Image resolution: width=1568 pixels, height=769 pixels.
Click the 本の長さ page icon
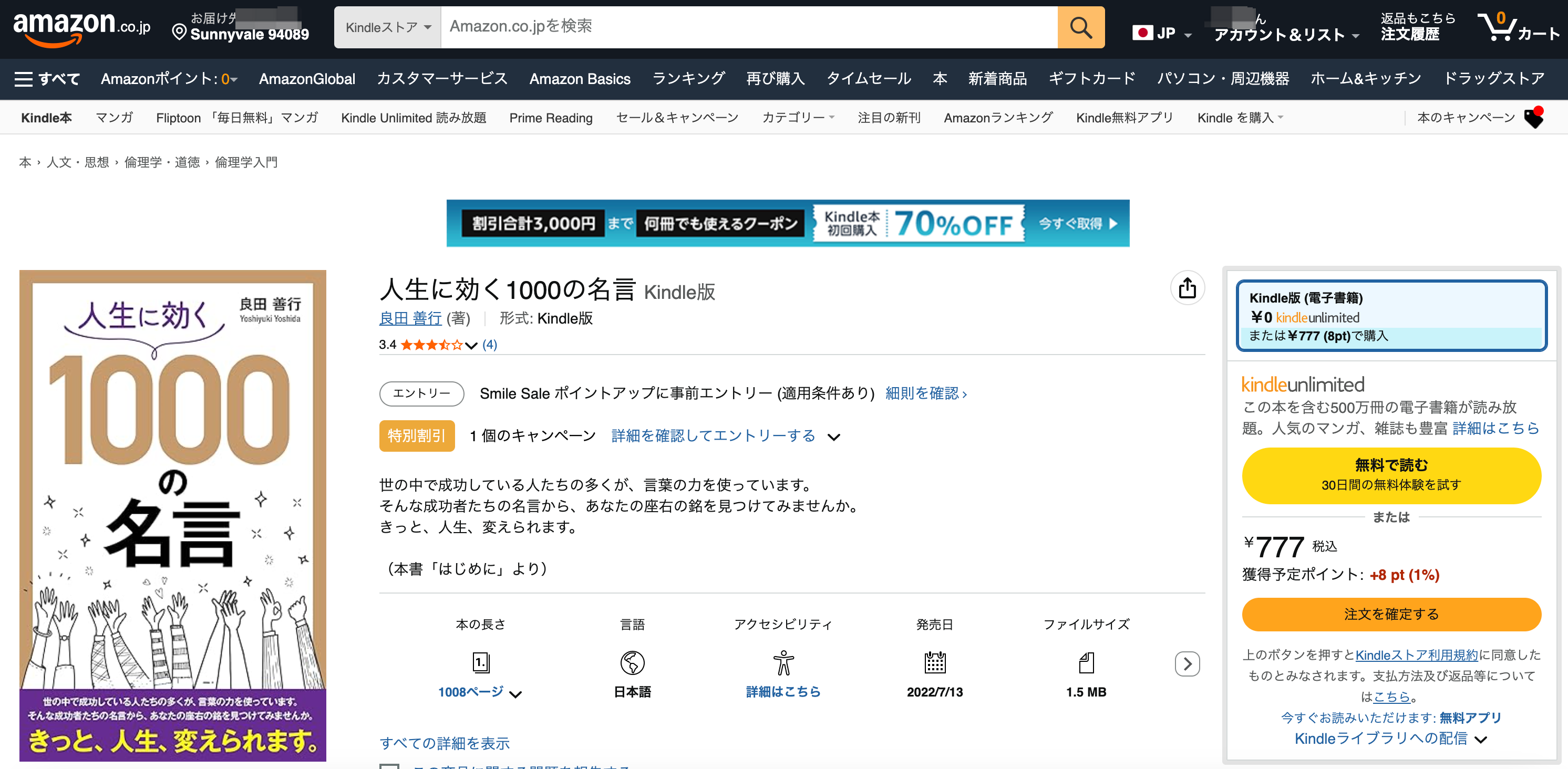point(481,662)
